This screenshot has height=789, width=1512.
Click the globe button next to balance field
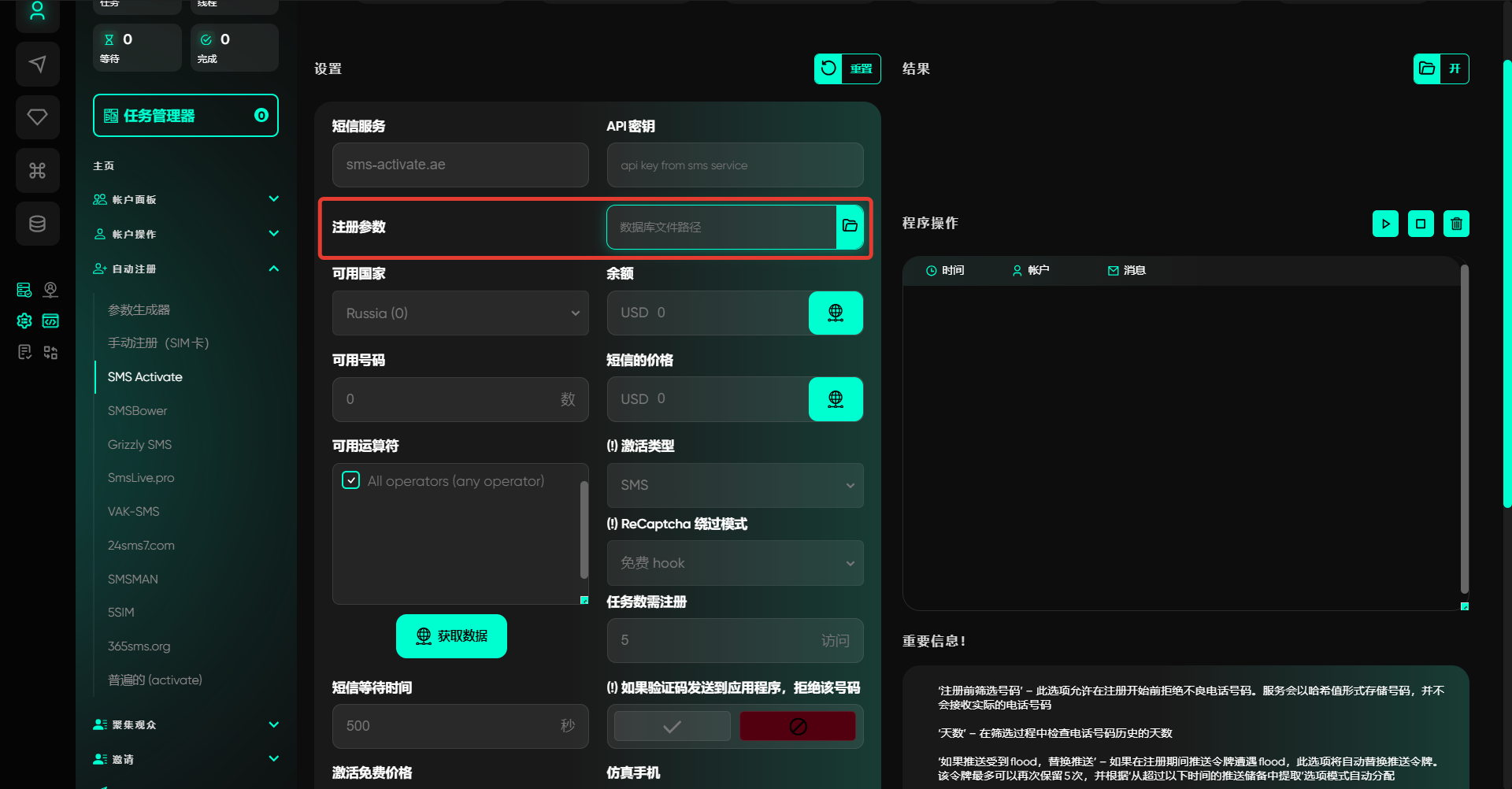coord(836,313)
